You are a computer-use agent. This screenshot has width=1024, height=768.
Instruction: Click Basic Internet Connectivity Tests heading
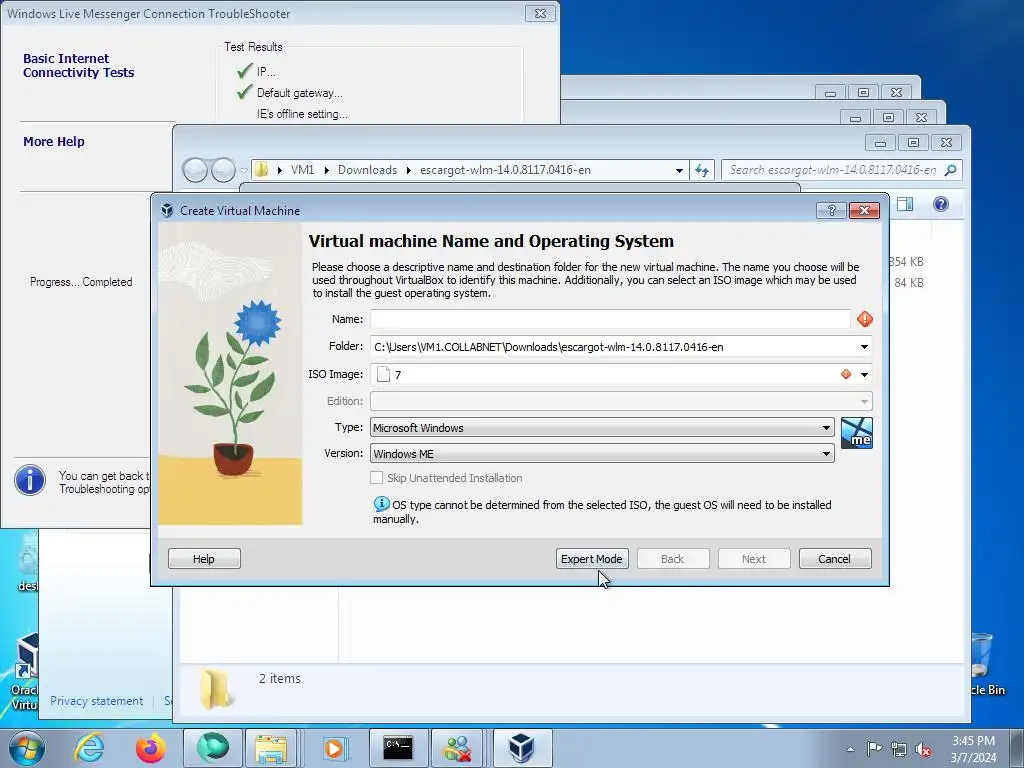pos(78,65)
